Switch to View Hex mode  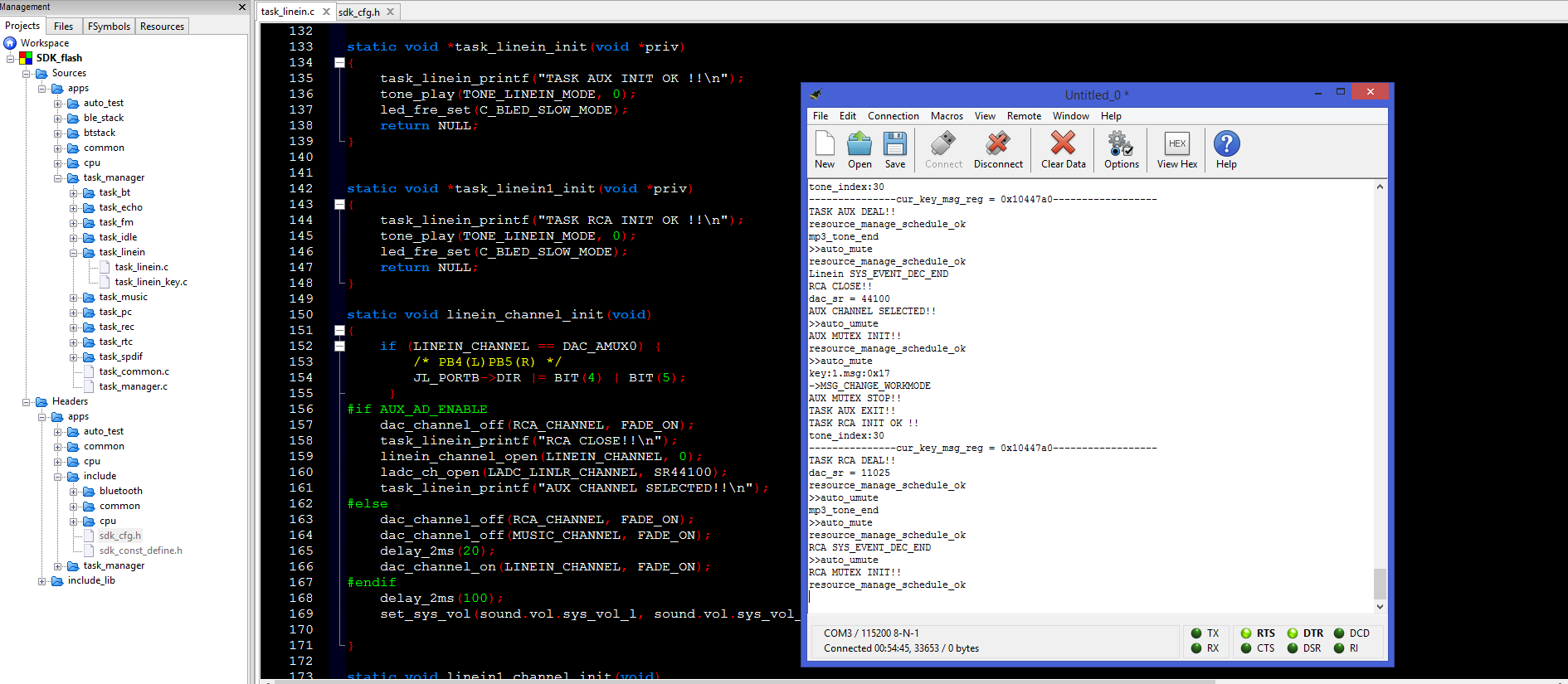click(1176, 149)
